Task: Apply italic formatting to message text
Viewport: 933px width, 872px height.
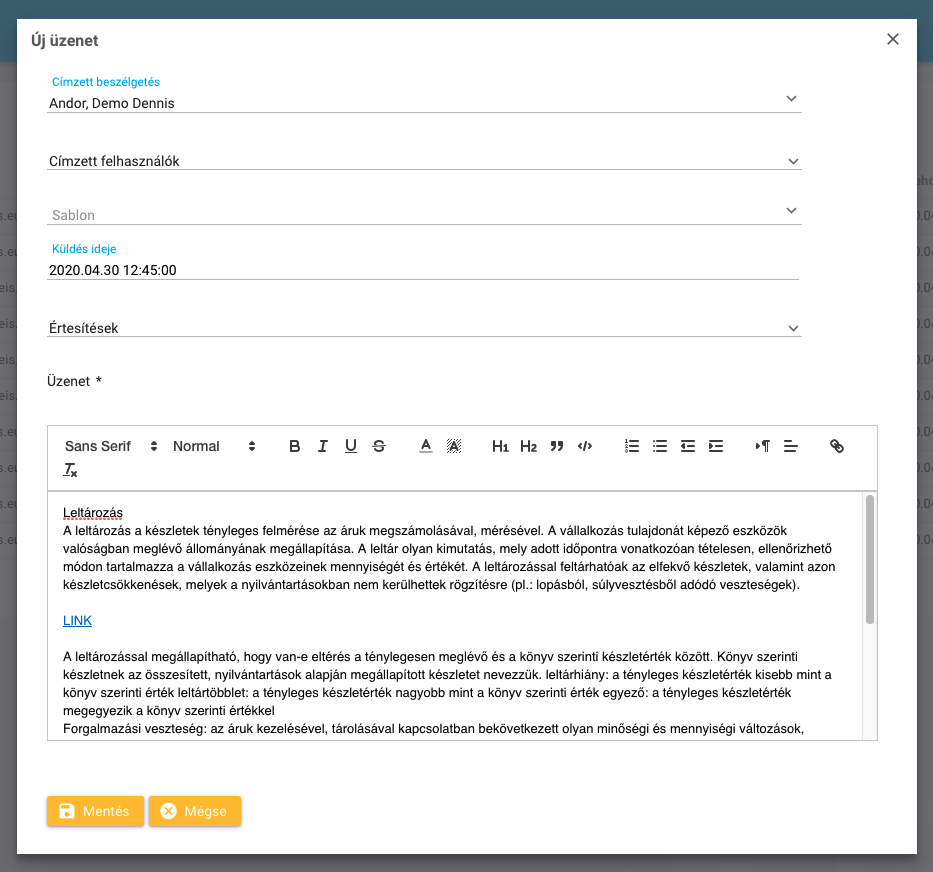Action: click(322, 446)
